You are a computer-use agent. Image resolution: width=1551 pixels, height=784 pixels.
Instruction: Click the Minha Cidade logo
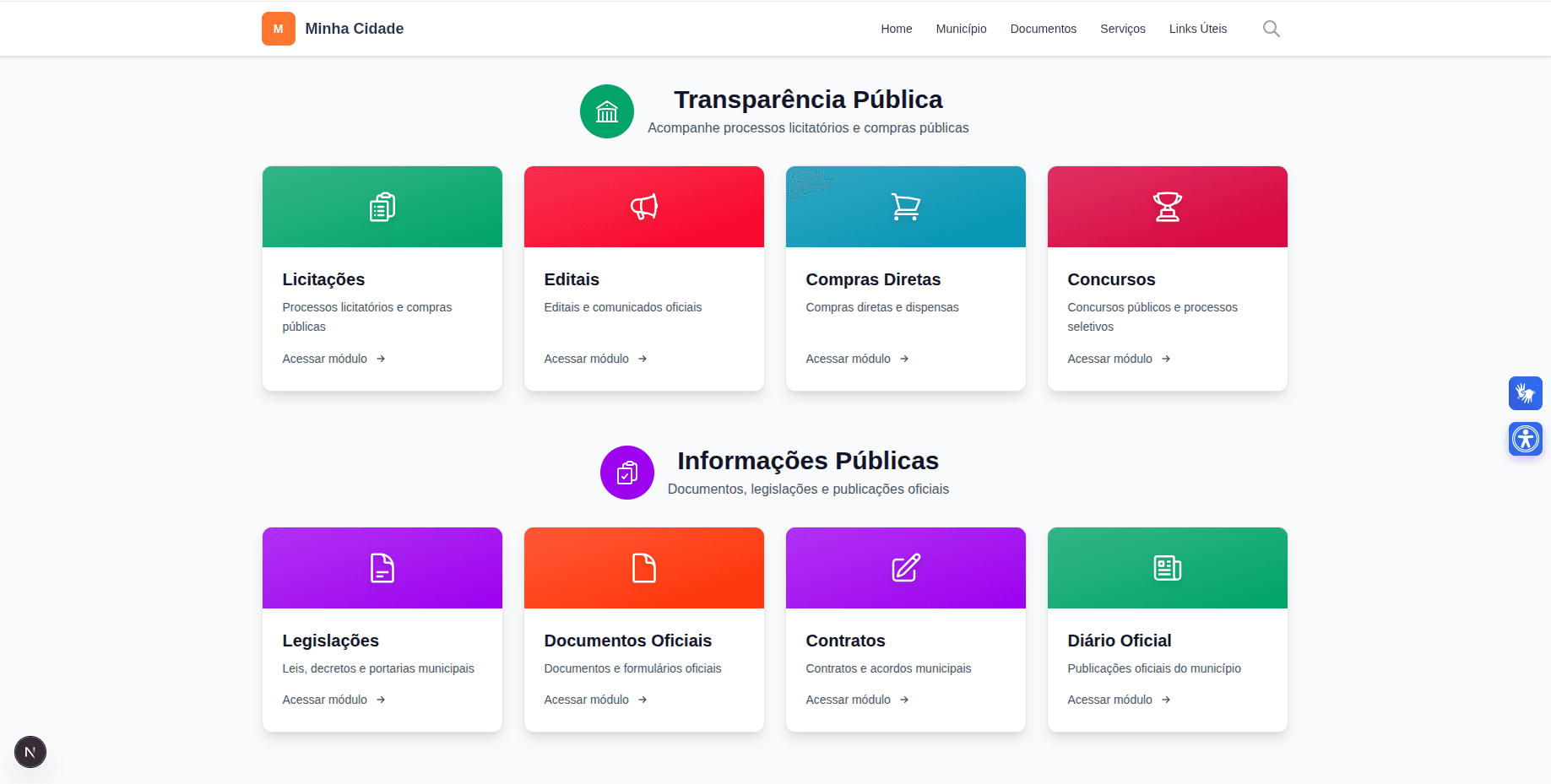pyautogui.click(x=332, y=28)
